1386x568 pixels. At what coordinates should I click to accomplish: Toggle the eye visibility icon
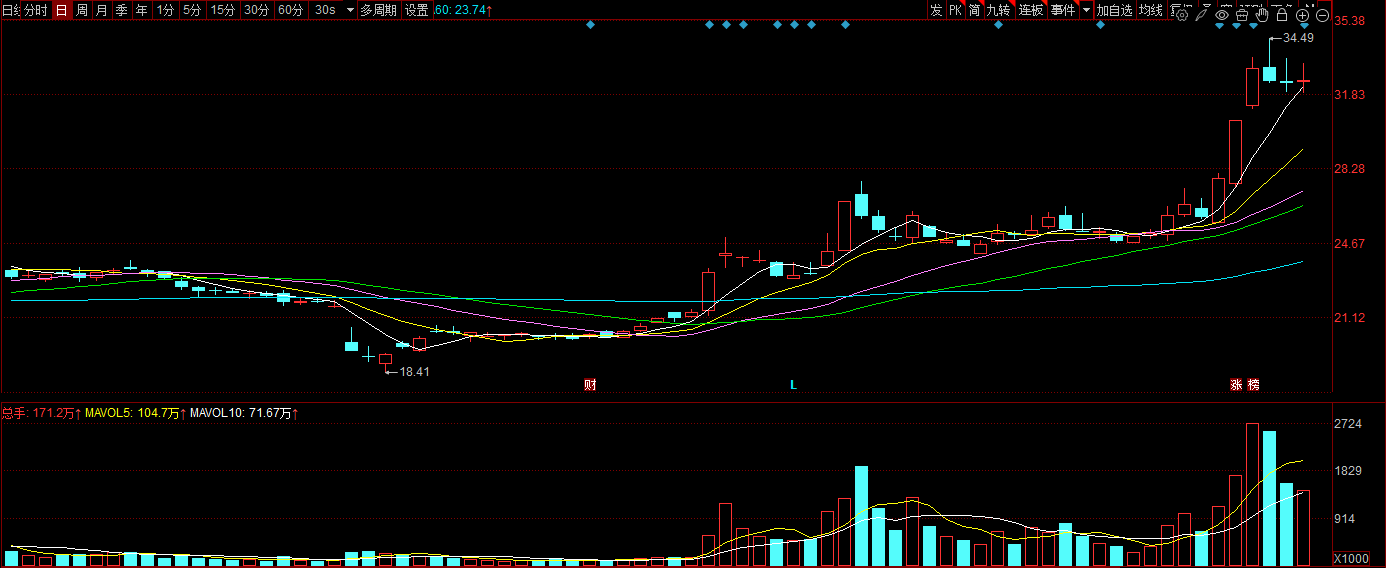pos(1222,15)
